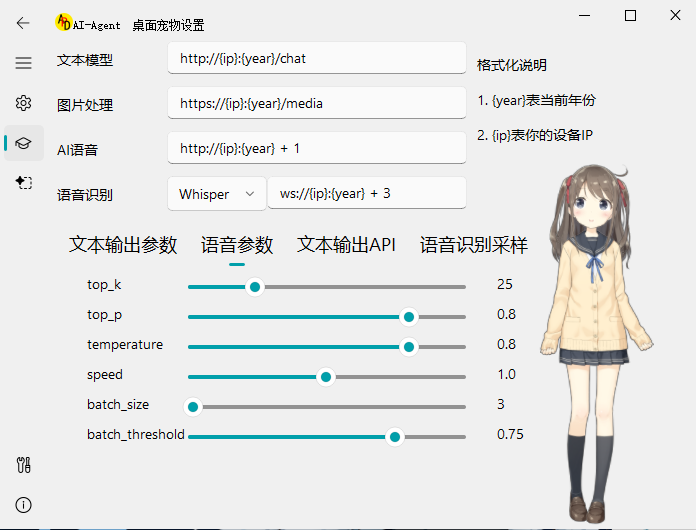
Task: Click the AI语音 URL input field
Action: click(317, 148)
